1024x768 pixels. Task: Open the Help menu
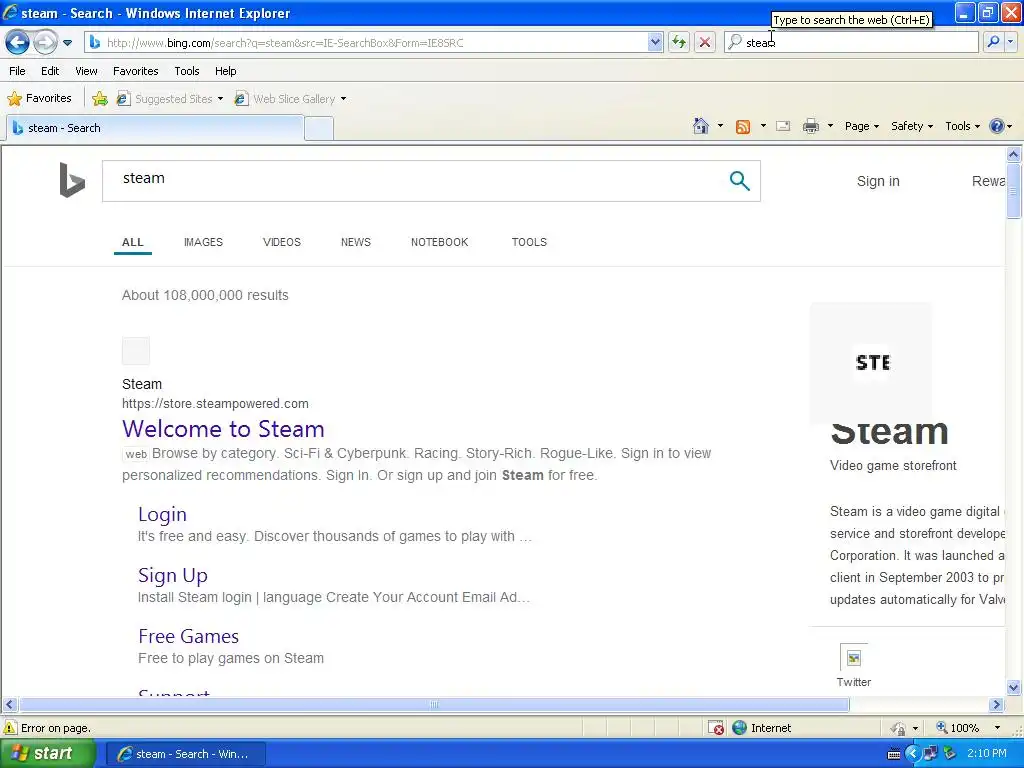point(226,71)
